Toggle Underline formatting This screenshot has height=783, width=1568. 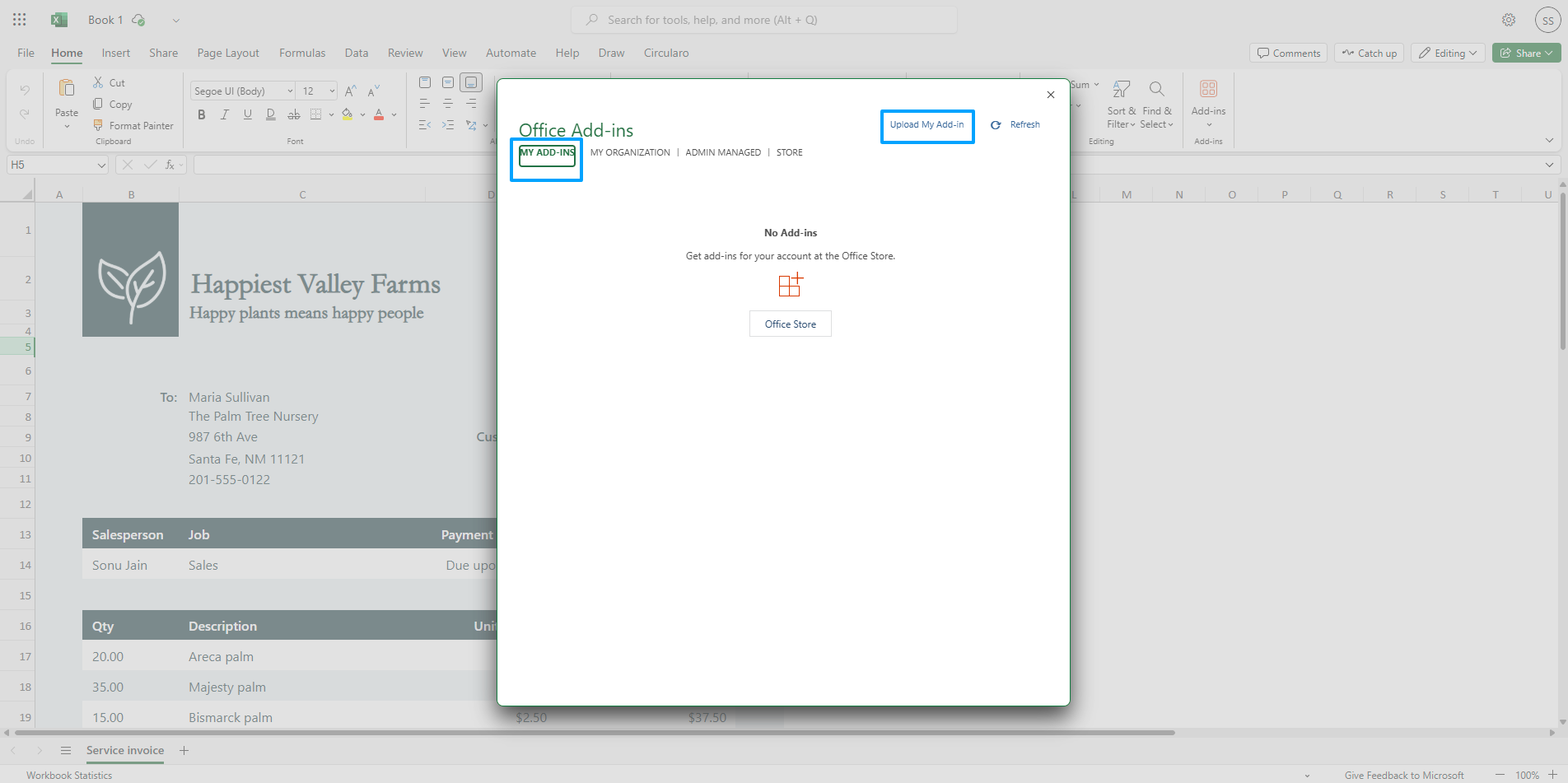pyautogui.click(x=248, y=114)
